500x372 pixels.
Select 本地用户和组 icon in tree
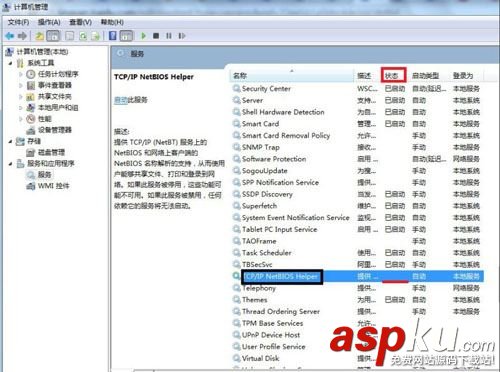31,108
